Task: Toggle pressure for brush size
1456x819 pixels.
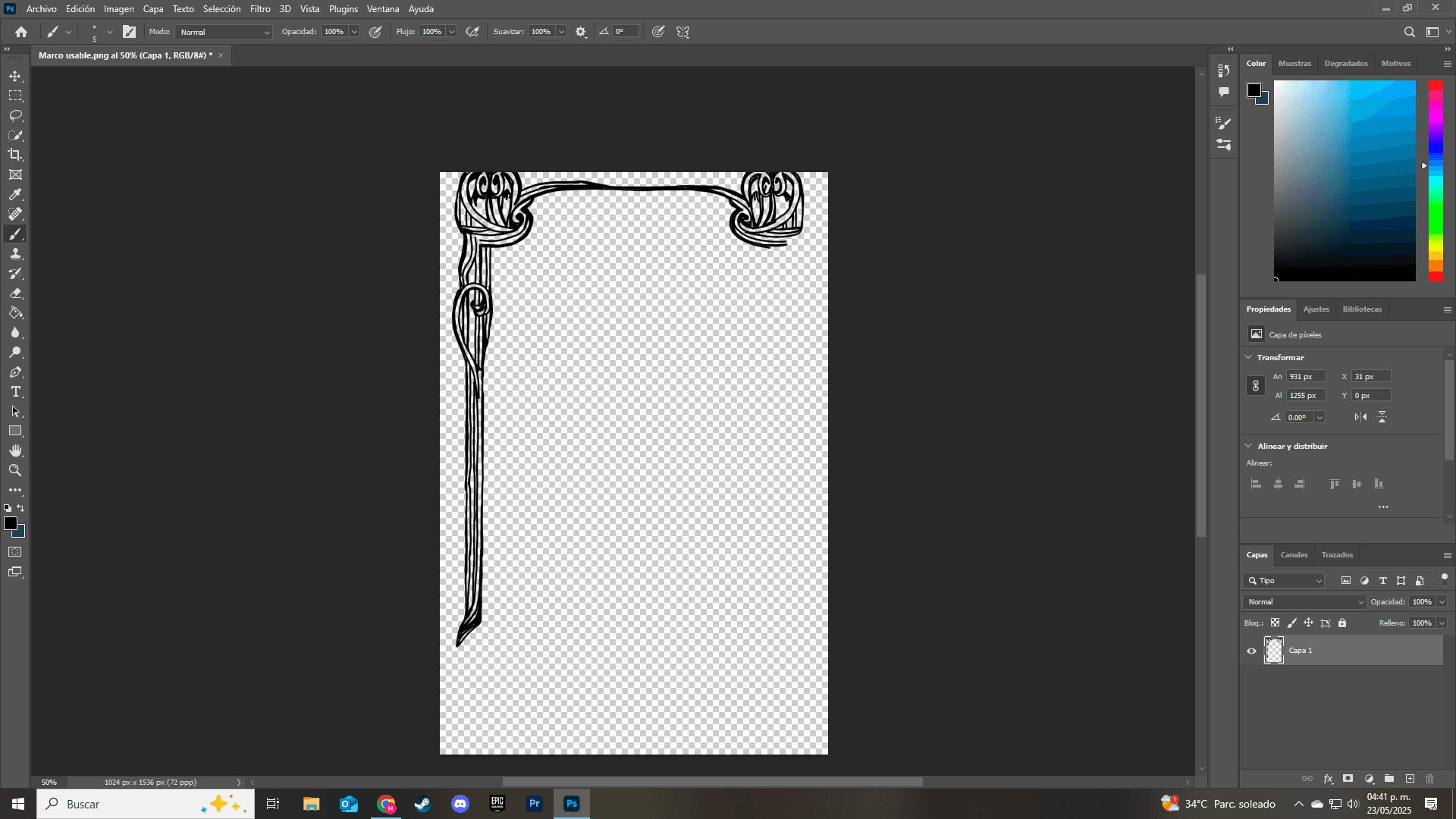Action: click(x=658, y=32)
